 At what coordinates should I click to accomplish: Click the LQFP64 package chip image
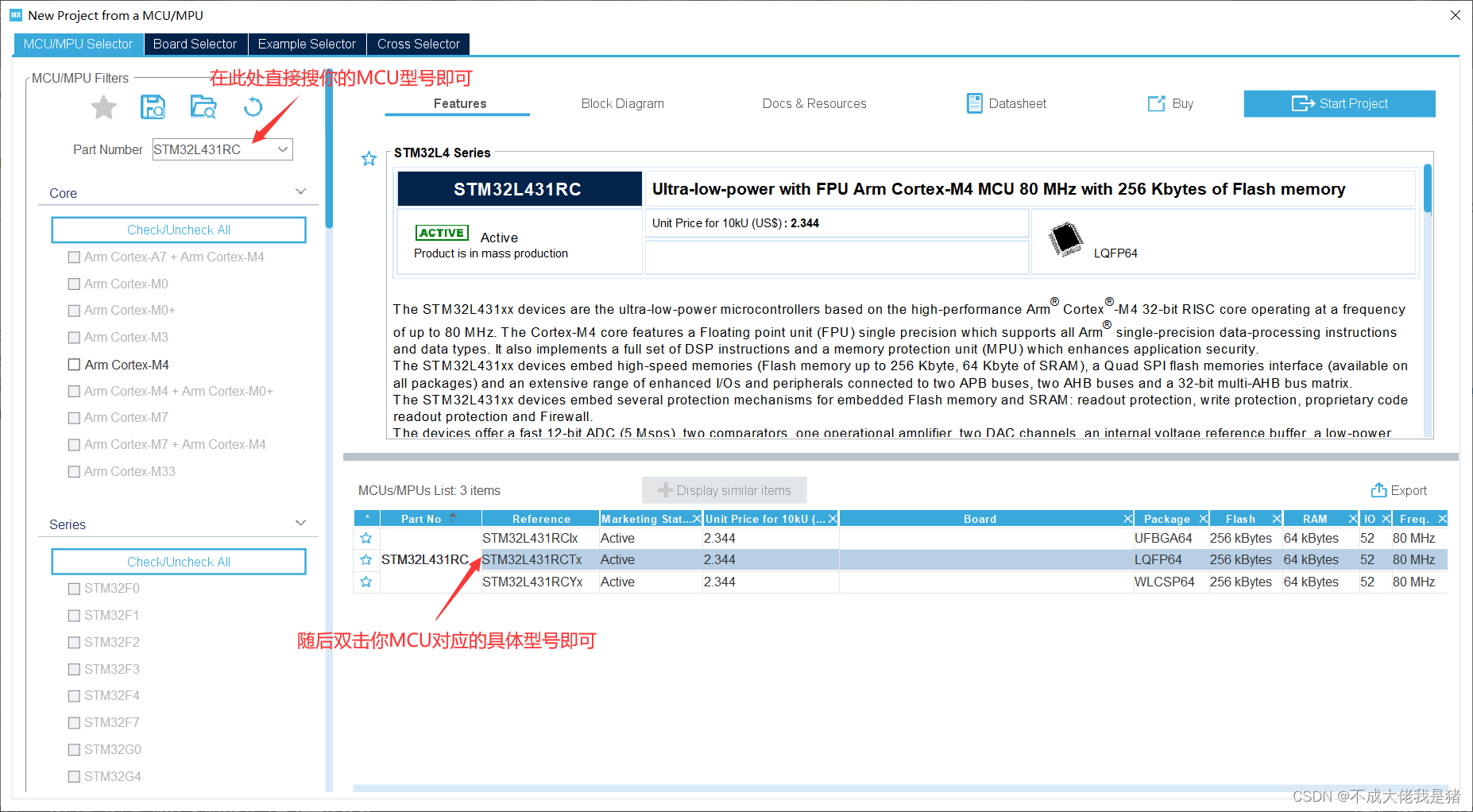pyautogui.click(x=1065, y=239)
